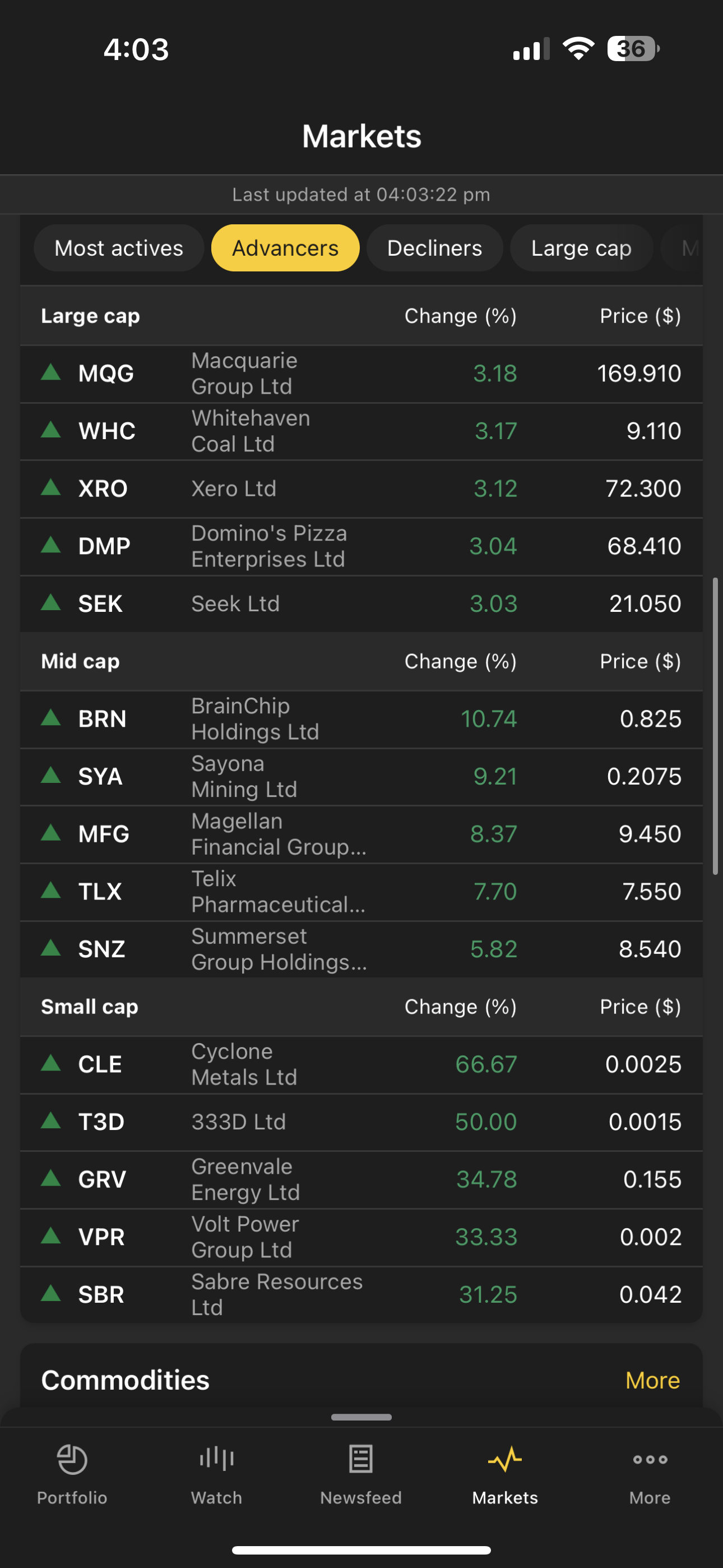
Task: Open the Portfolio pie chart icon
Action: point(72,1459)
